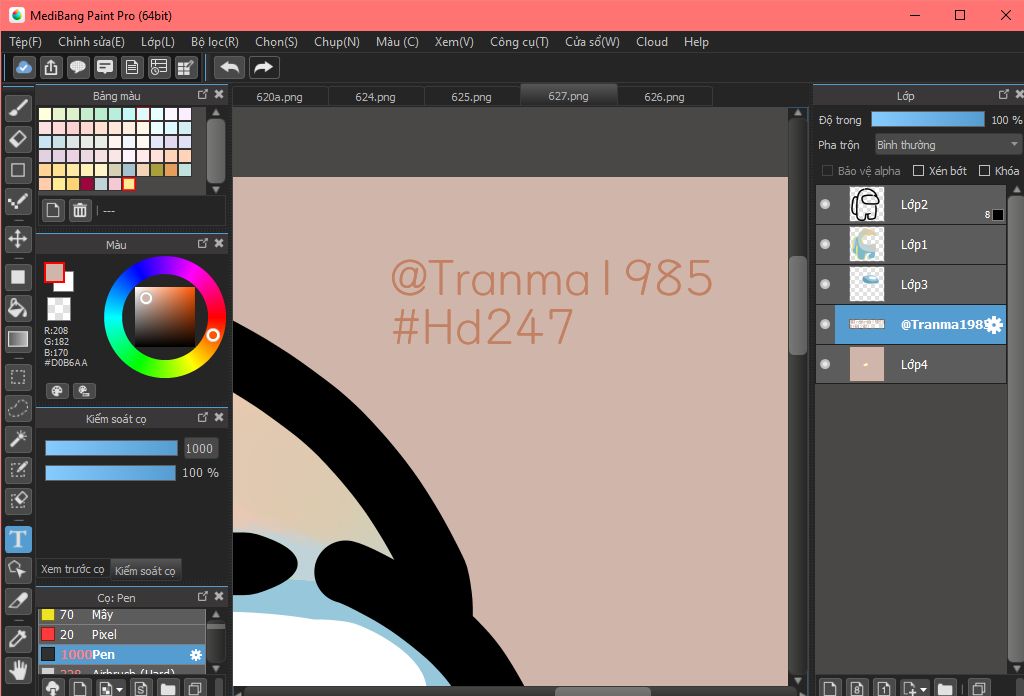Open the Help menu
The height and width of the screenshot is (696, 1024).
point(696,42)
